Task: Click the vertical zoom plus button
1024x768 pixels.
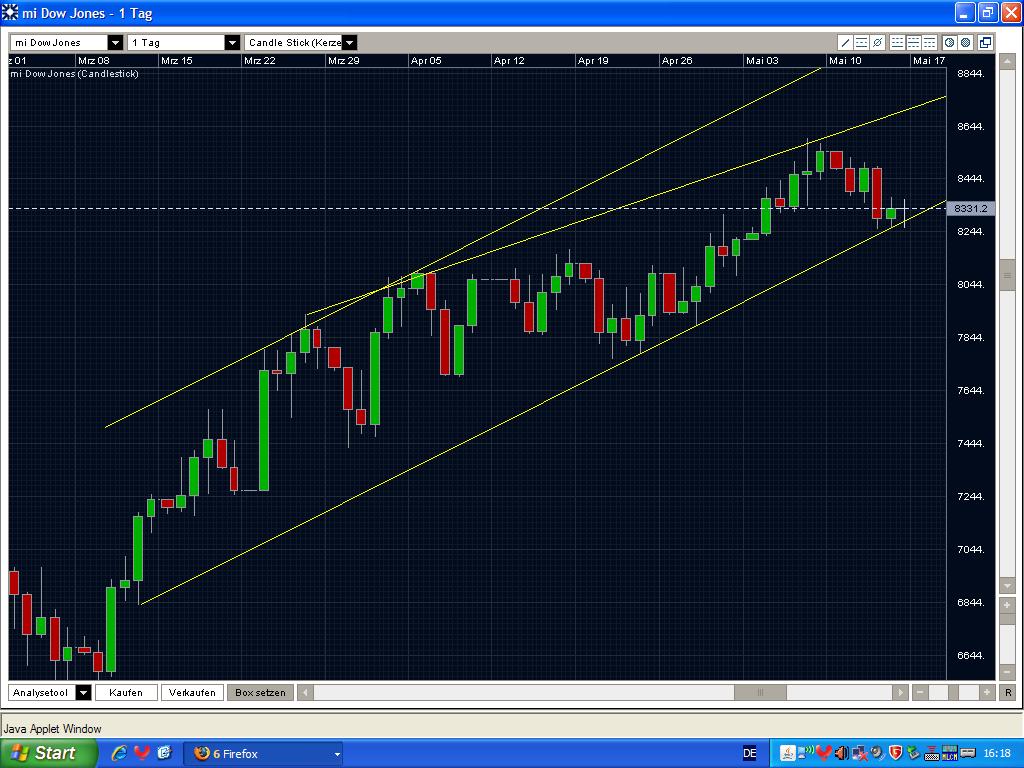Action: (1007, 605)
